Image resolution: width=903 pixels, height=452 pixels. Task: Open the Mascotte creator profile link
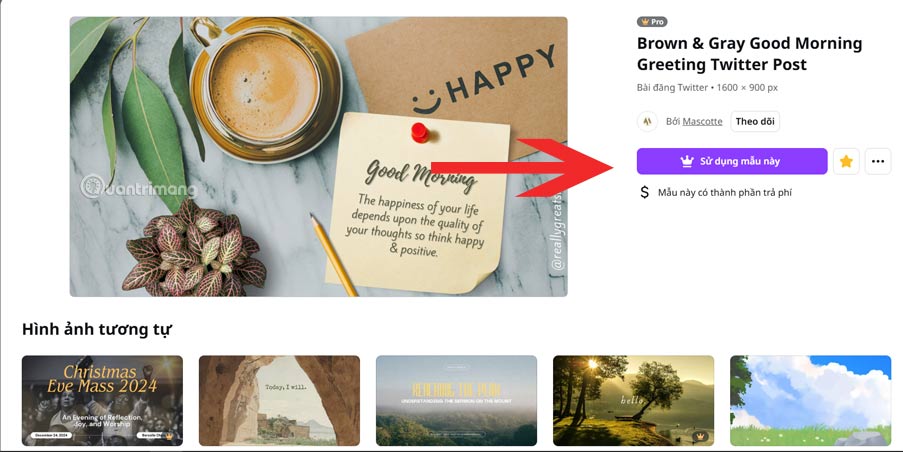pyautogui.click(x=702, y=121)
